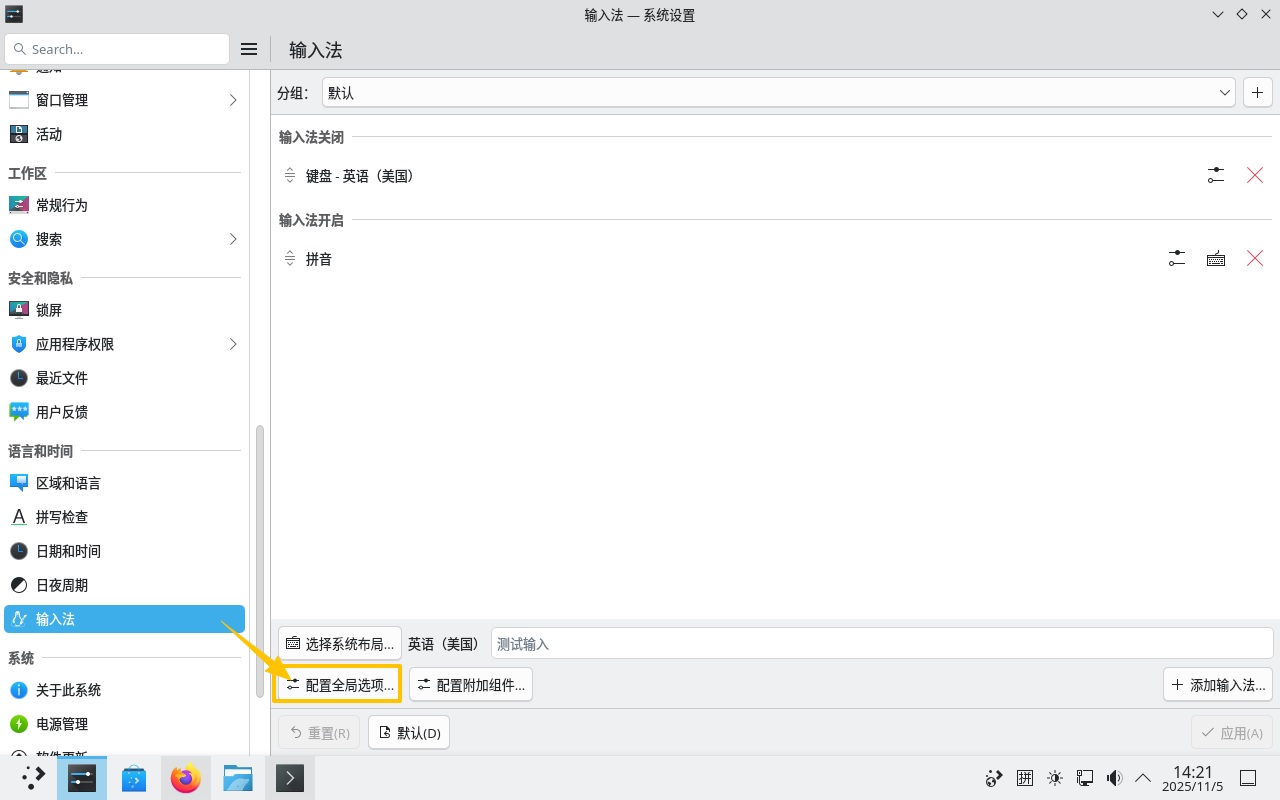This screenshot has height=800, width=1280.
Task: Expand the 窗口管理 sidebar entry
Action: [x=233, y=100]
